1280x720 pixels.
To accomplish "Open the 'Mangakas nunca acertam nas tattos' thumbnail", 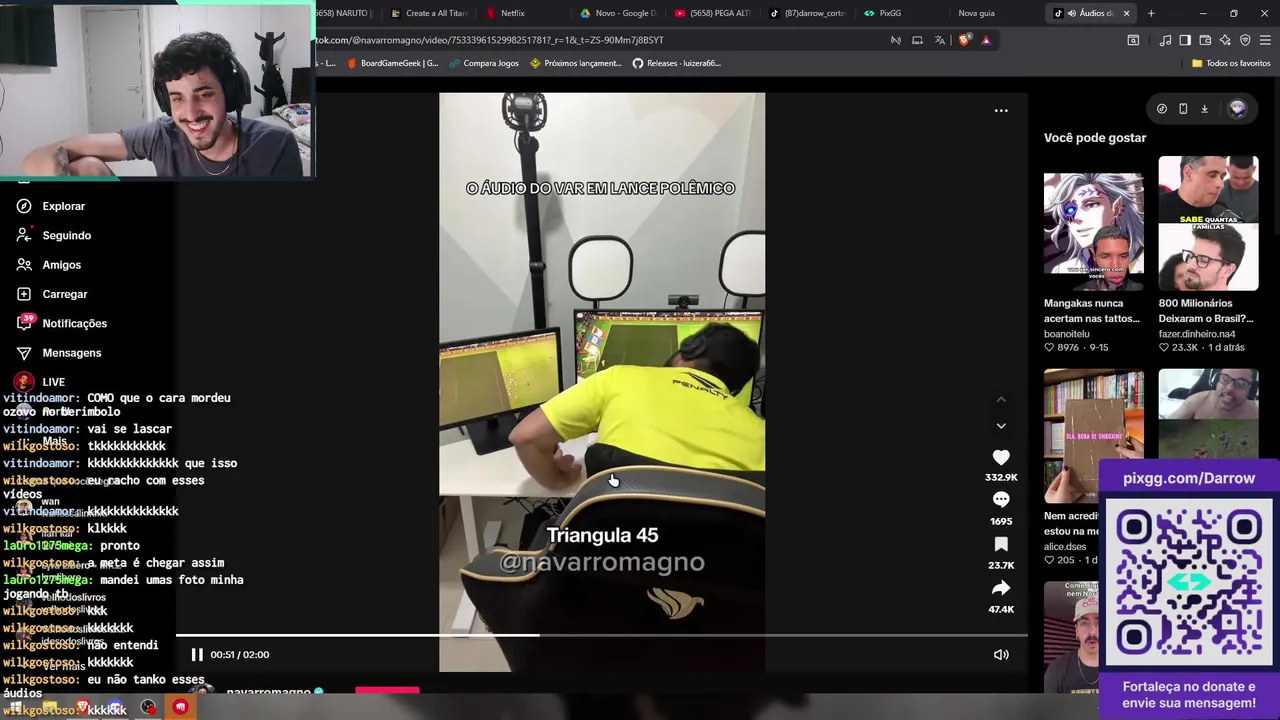I will pos(1093,224).
